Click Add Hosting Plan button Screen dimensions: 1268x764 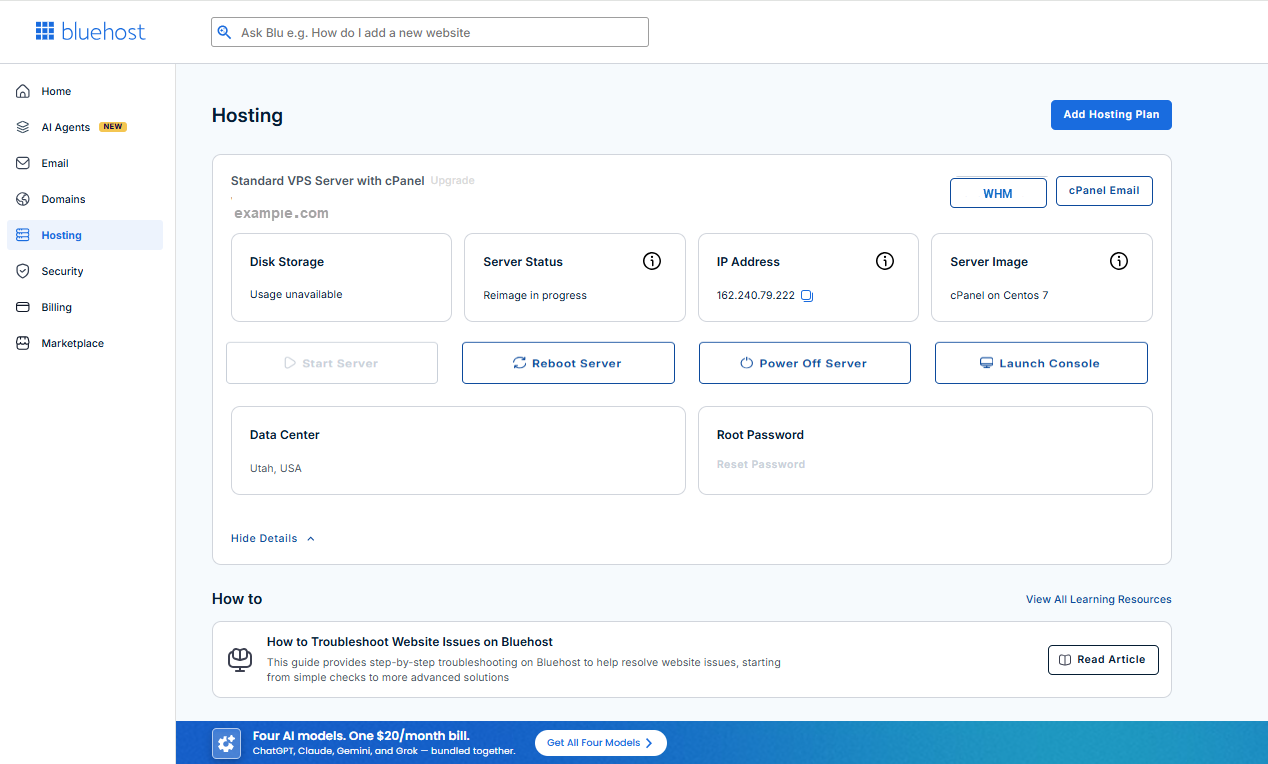point(1111,115)
